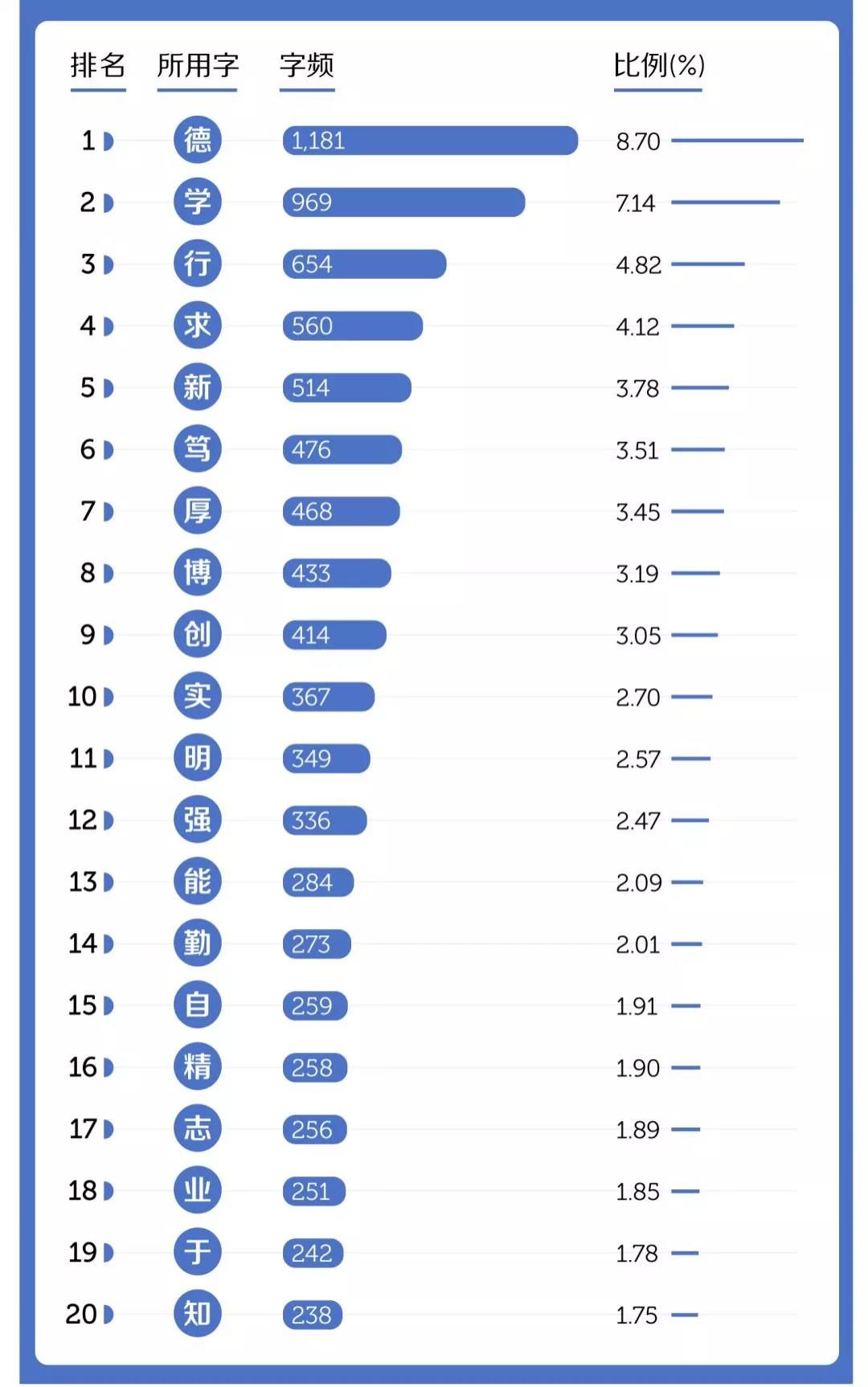Screen dimensions: 868x1387
Task: Select the 创 character circle
Action: [198, 635]
